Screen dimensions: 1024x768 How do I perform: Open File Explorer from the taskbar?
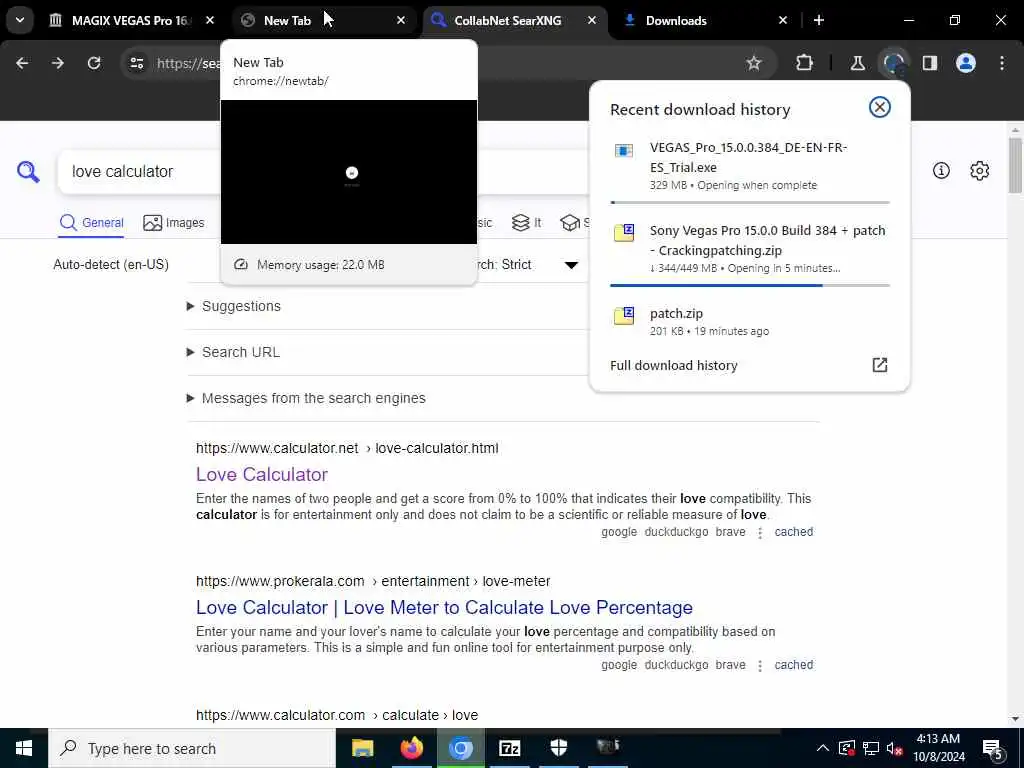click(362, 748)
